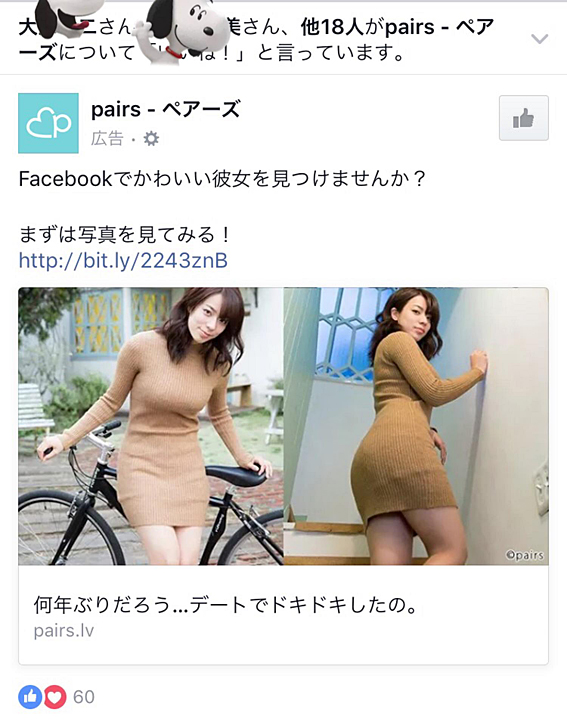
Task: Click the pairs.lv domain text
Action: tap(64, 630)
